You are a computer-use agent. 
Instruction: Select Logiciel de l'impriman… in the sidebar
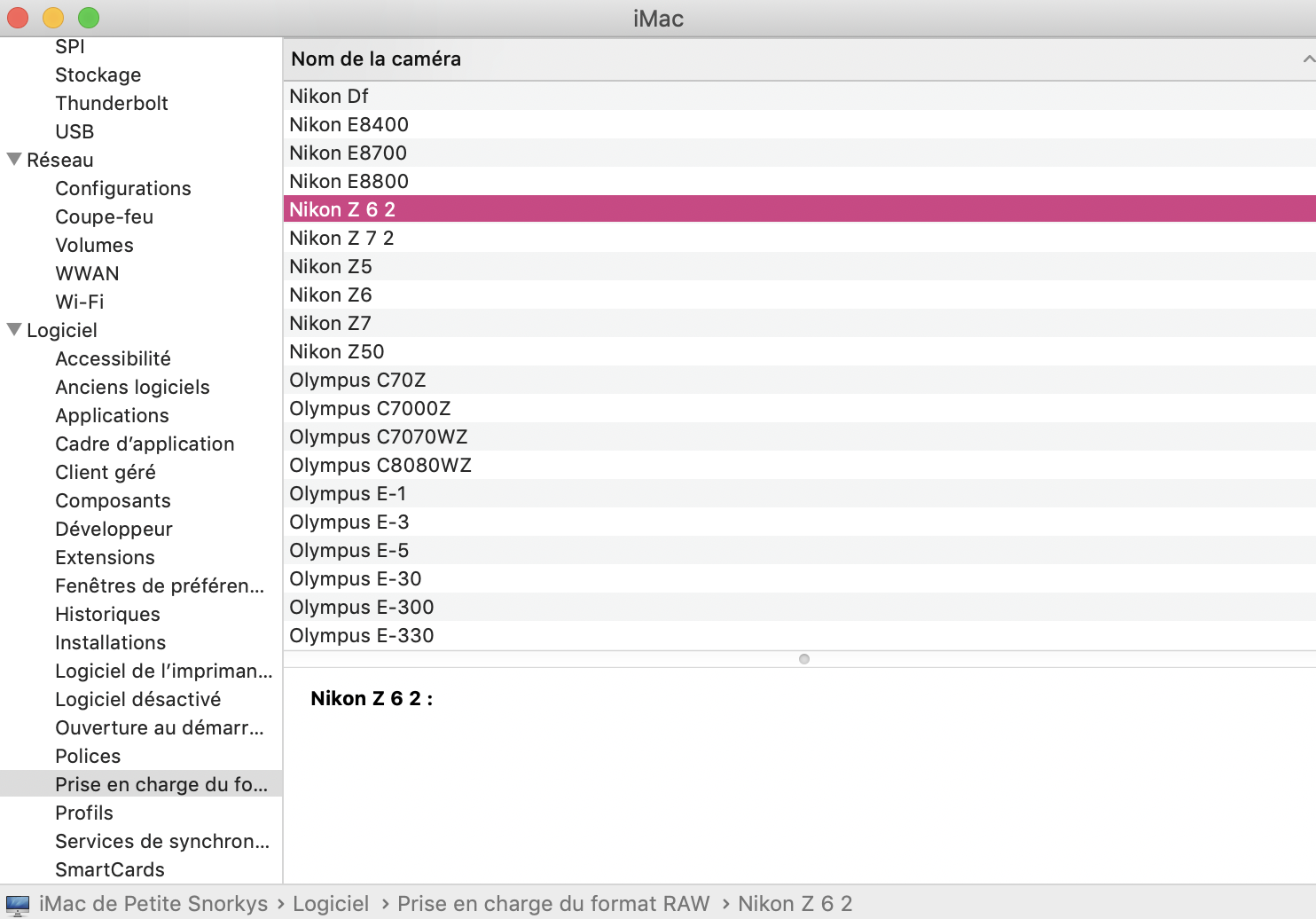164,671
